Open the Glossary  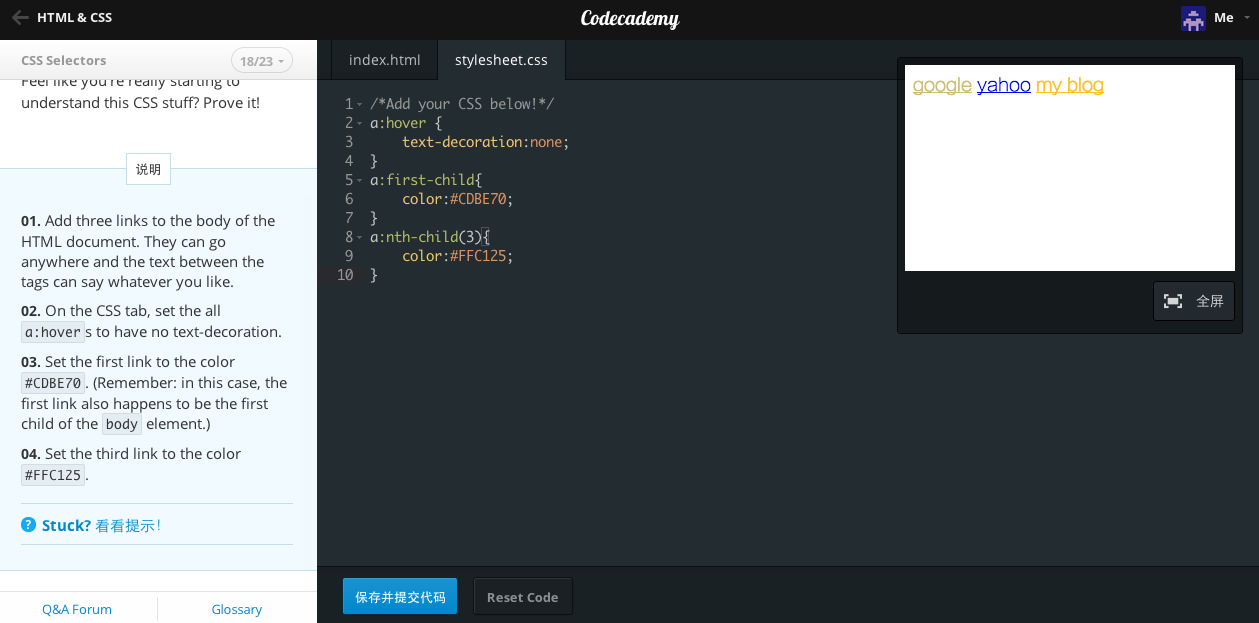click(236, 608)
